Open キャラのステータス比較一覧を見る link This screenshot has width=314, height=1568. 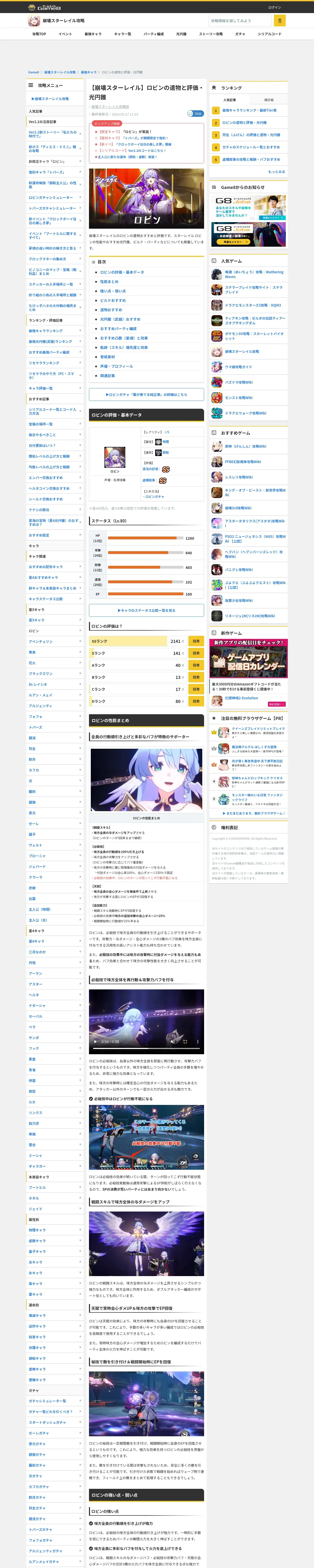(x=146, y=610)
